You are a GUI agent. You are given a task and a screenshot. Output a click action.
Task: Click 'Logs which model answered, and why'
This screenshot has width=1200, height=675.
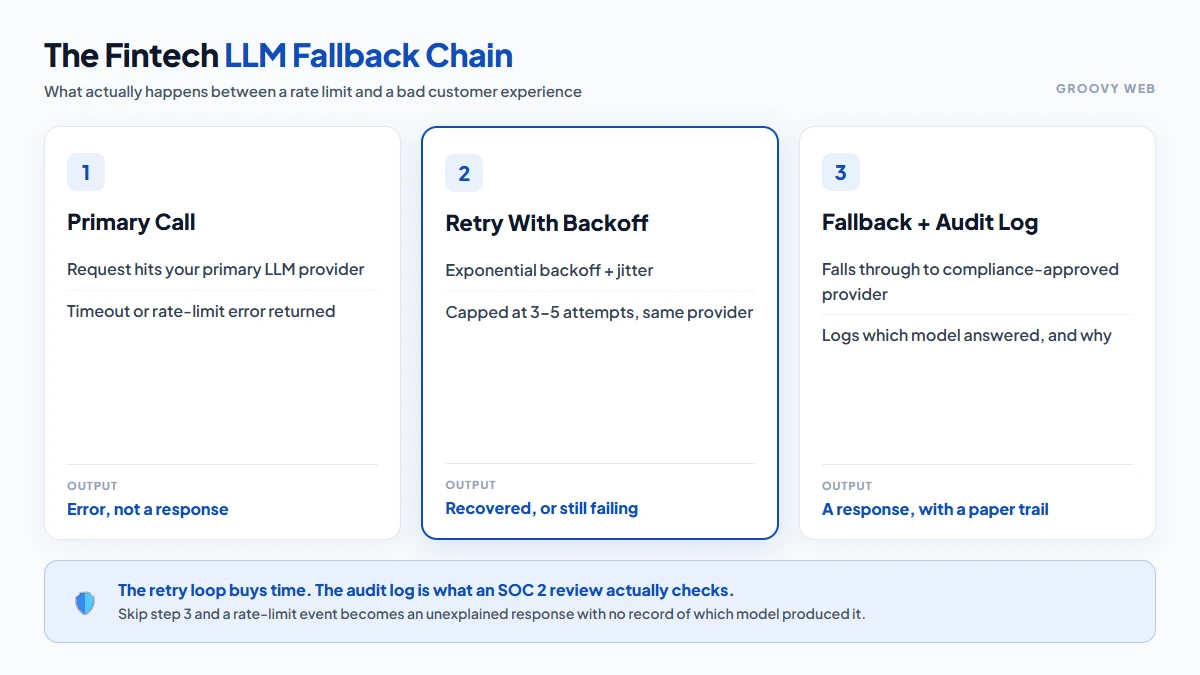(x=967, y=335)
